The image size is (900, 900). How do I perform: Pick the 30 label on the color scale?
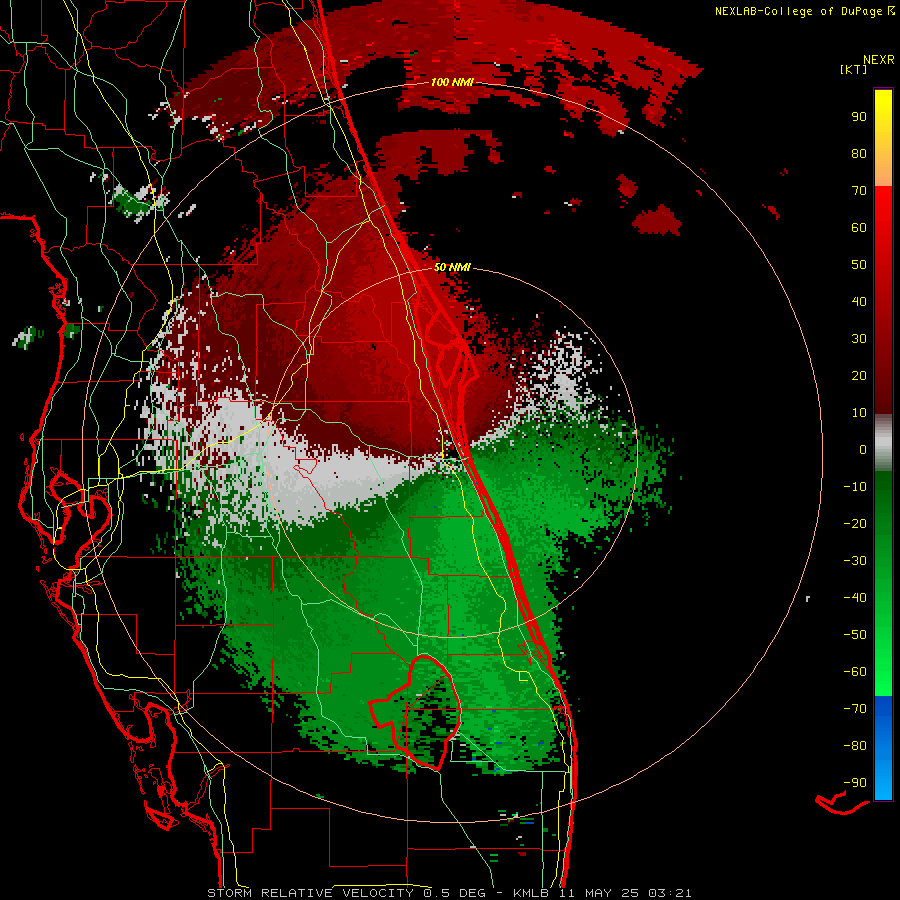click(x=859, y=339)
